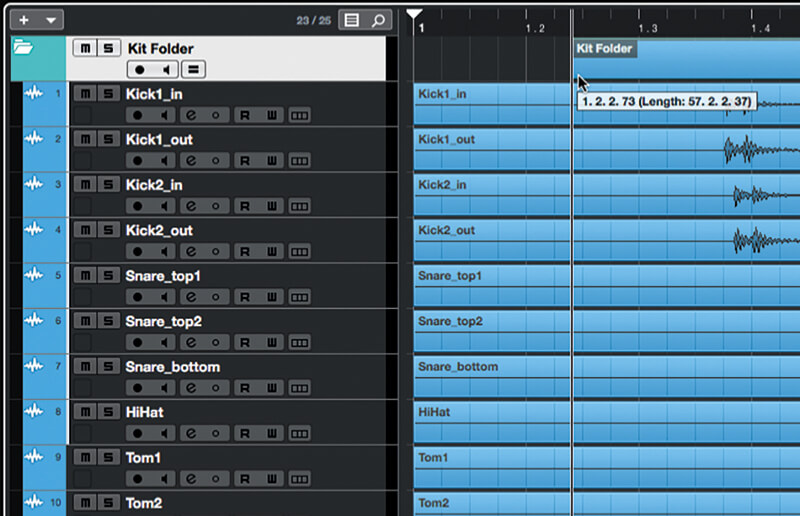The image size is (800, 516).
Task: Solo the Snare_bottom track
Action: click(x=108, y=366)
